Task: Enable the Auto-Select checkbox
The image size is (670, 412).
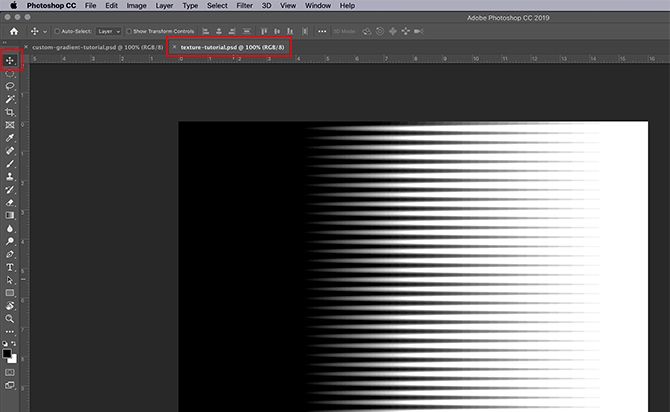Action: tap(57, 31)
